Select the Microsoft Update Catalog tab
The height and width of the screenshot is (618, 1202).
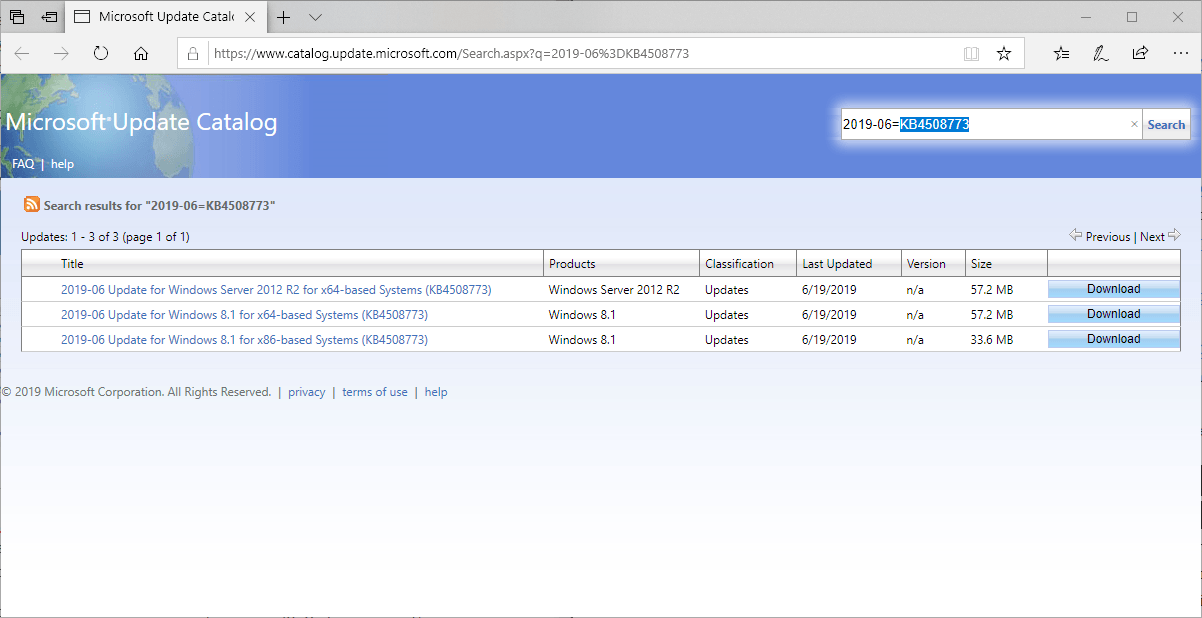166,17
